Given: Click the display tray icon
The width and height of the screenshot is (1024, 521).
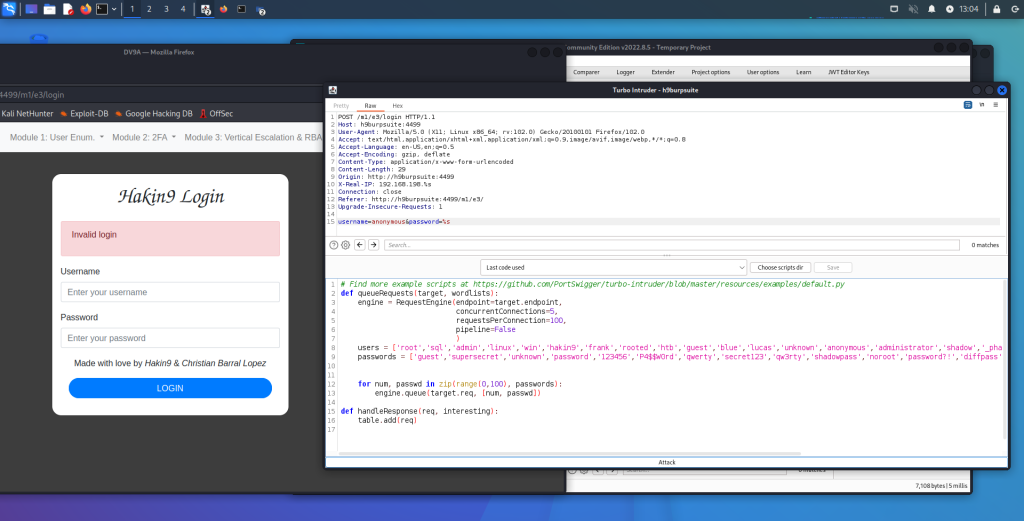Looking at the screenshot, I should point(894,9).
